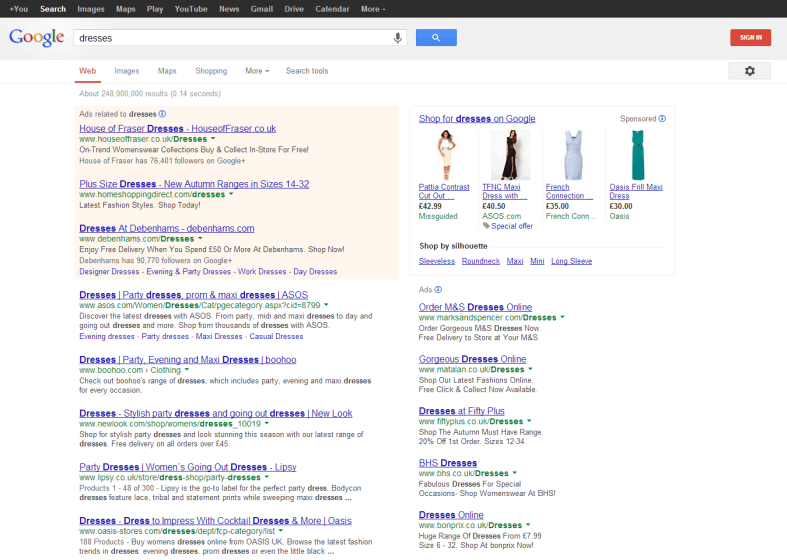Screen dimensions: 787x560
Task: Open Search tools options
Action: [307, 71]
